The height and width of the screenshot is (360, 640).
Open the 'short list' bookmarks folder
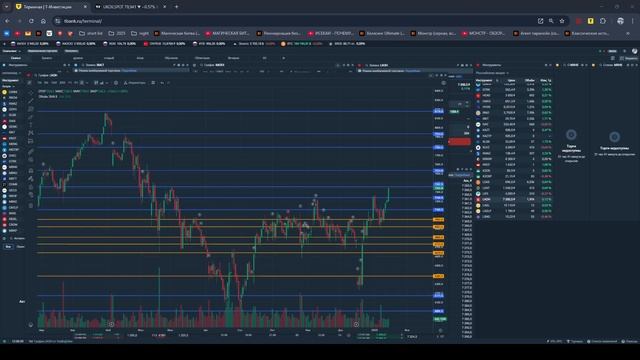click(x=91, y=33)
